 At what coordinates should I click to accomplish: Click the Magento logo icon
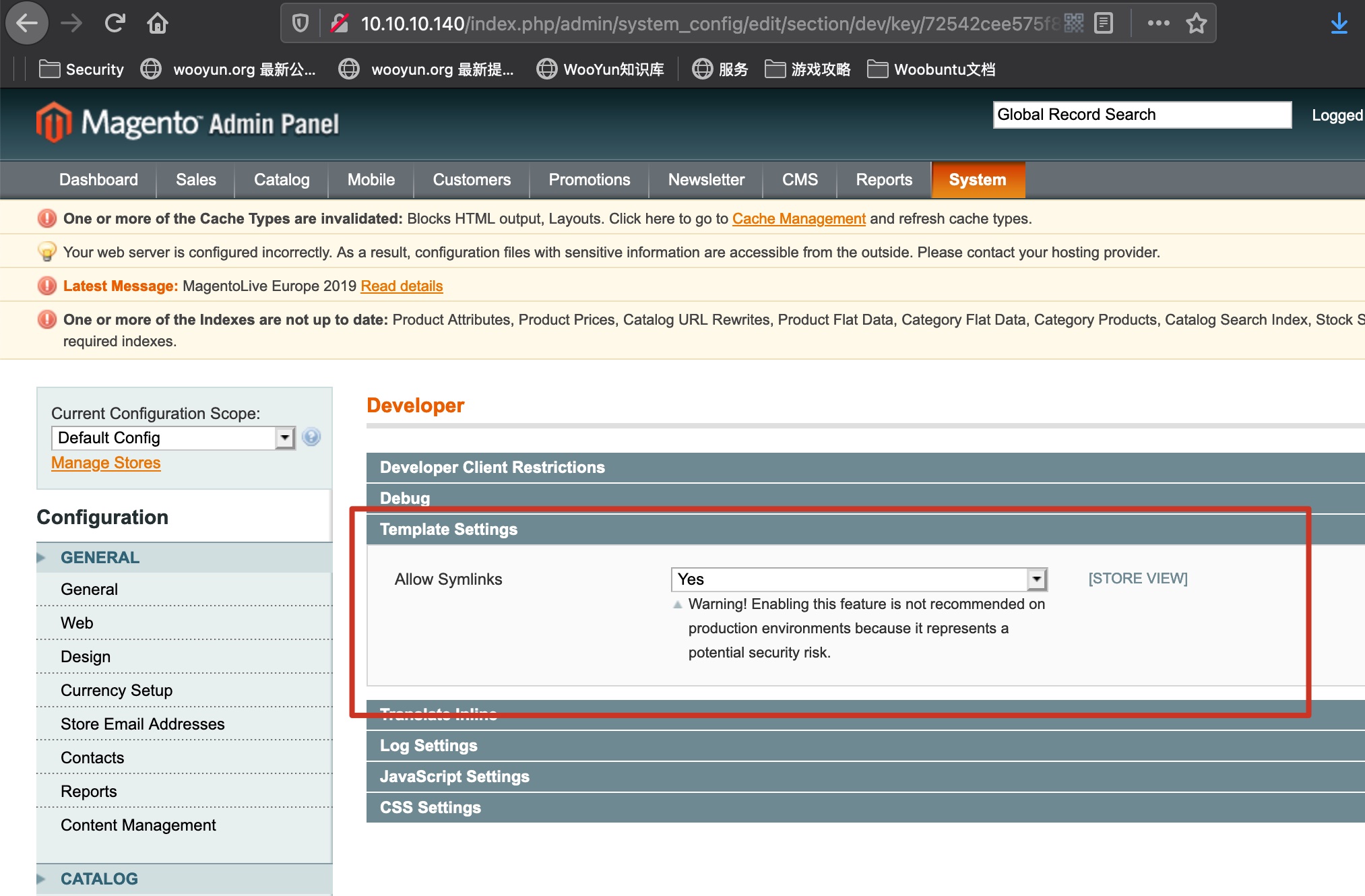(54, 123)
